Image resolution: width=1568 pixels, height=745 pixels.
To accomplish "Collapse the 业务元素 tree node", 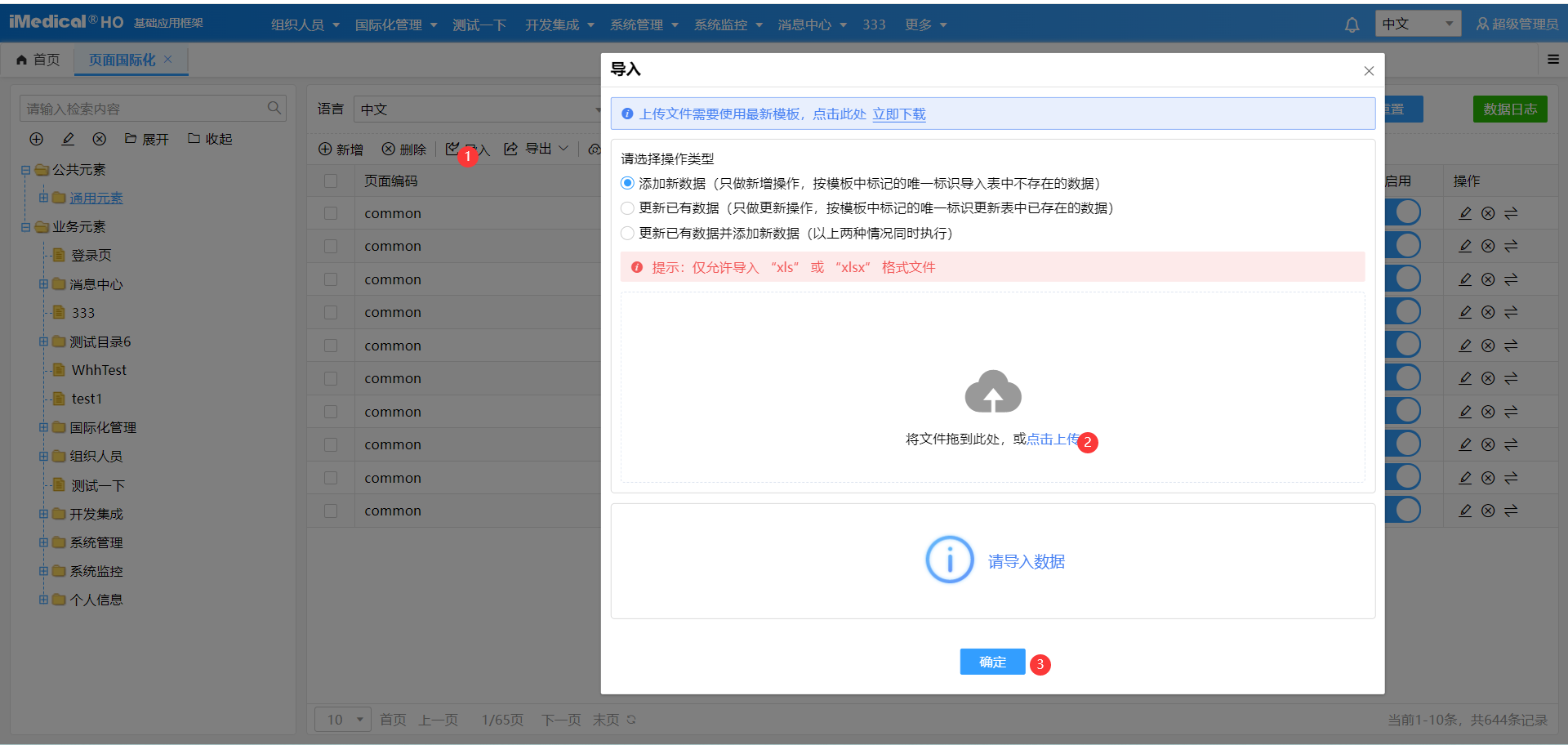I will 26,227.
